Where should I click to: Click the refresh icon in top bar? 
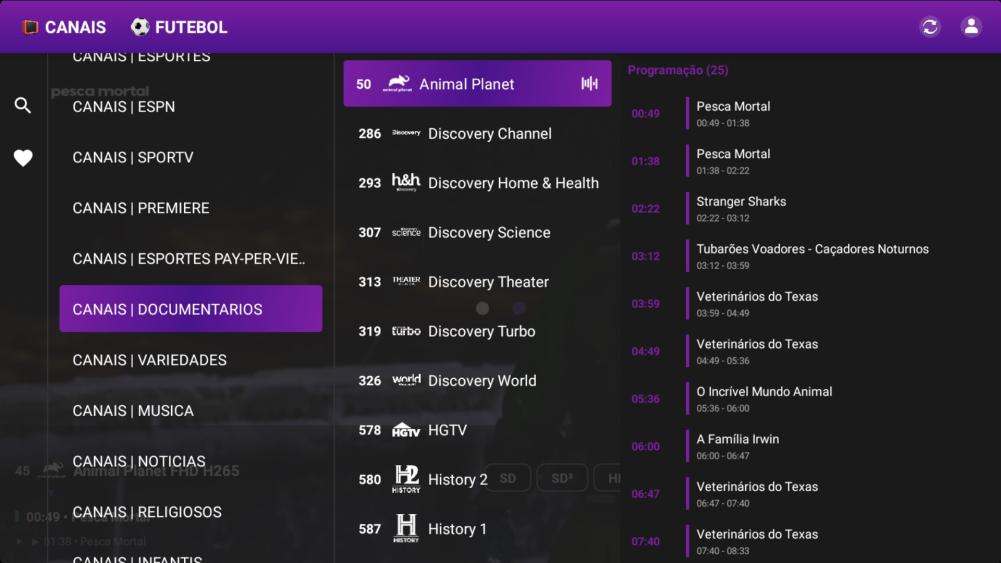point(930,27)
